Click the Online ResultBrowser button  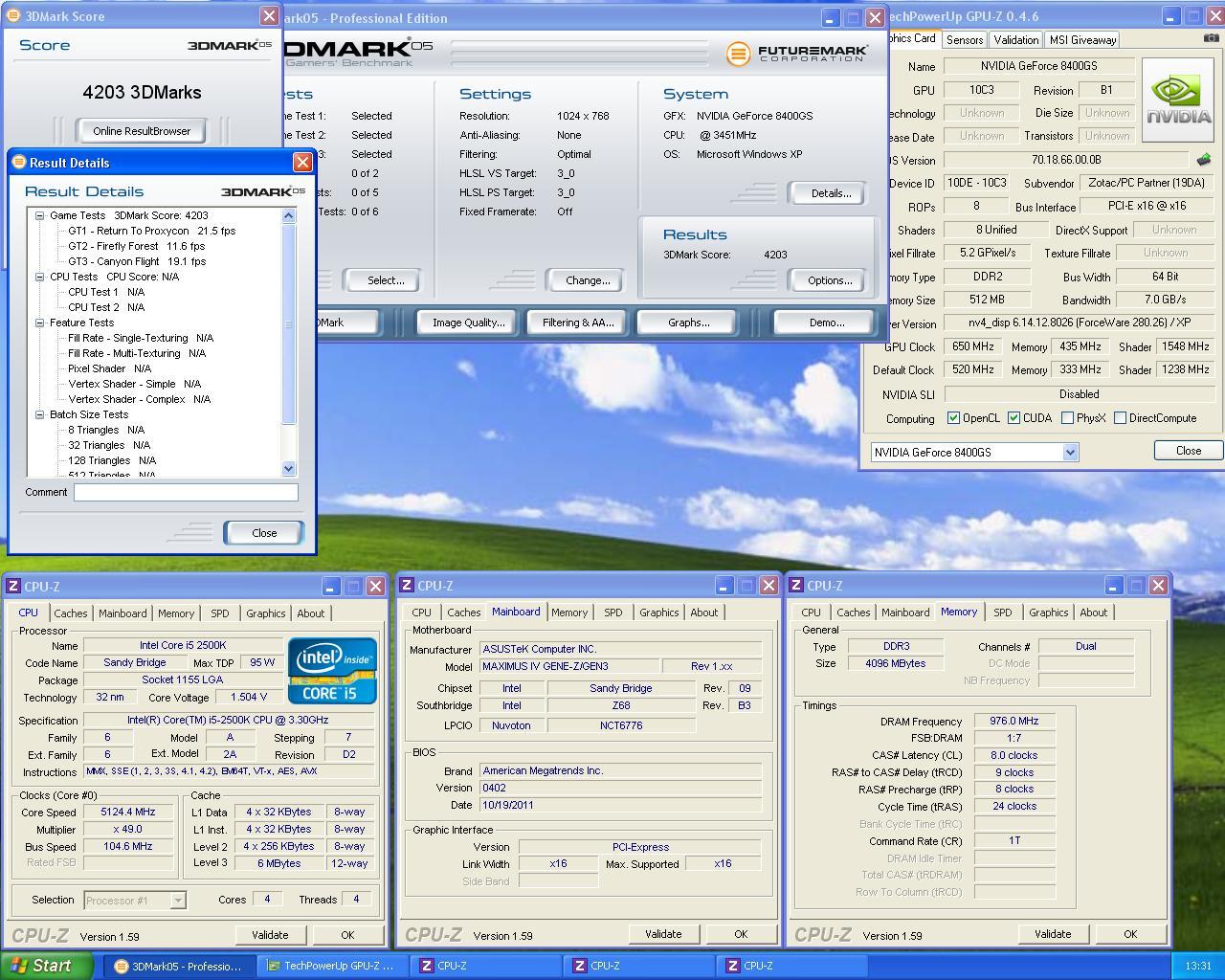(x=142, y=131)
